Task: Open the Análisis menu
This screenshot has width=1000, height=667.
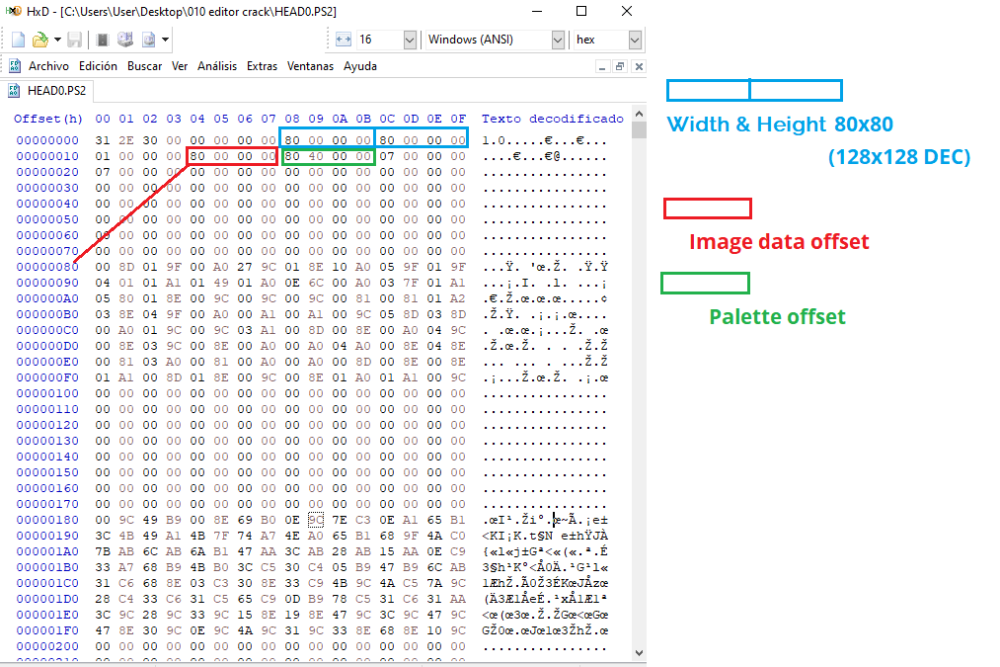Action: click(x=217, y=66)
